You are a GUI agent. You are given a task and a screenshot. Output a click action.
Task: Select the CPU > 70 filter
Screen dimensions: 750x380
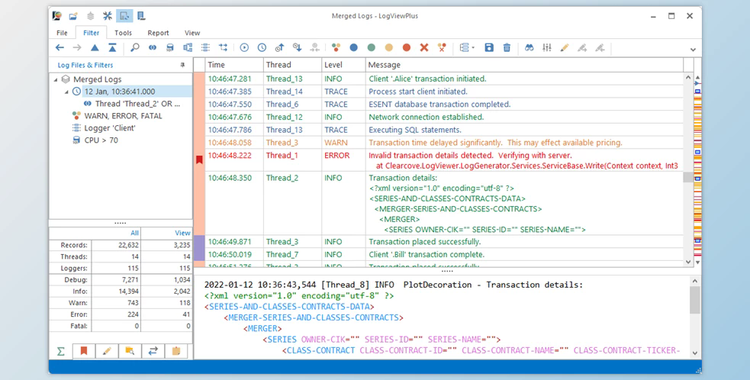point(101,140)
